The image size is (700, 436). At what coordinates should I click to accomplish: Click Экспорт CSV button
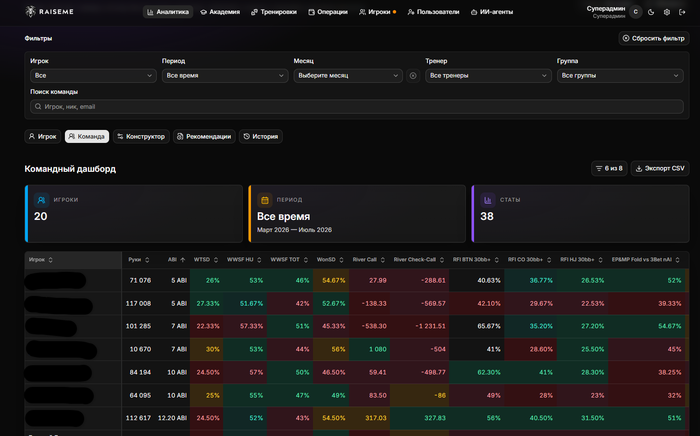click(660, 168)
